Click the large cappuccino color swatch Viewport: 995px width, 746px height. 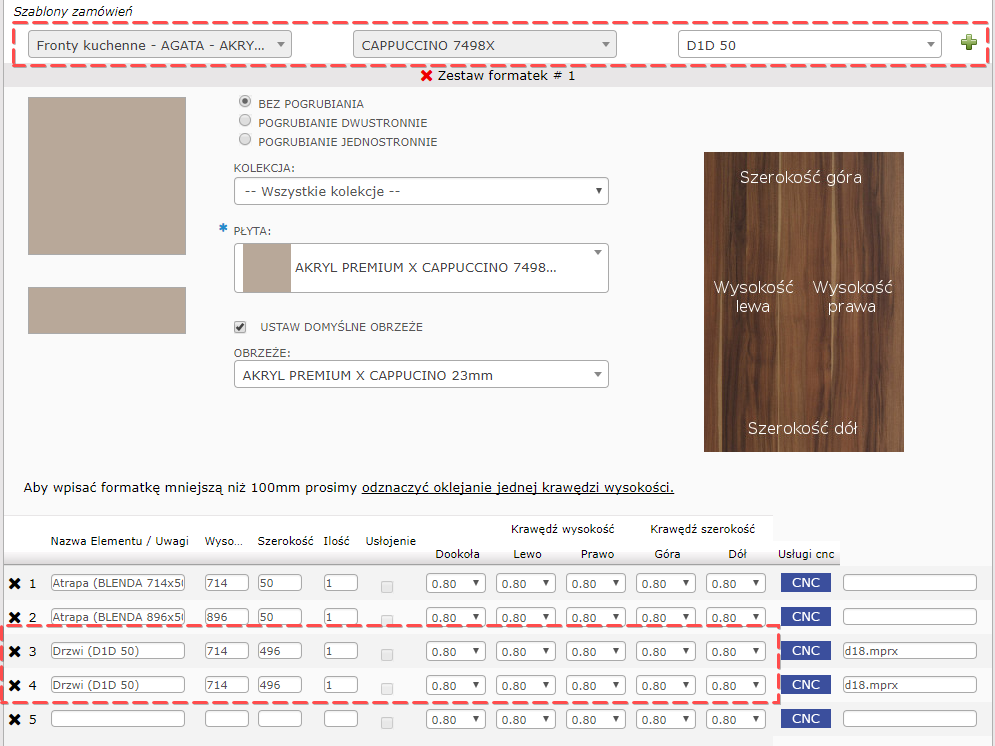point(107,176)
